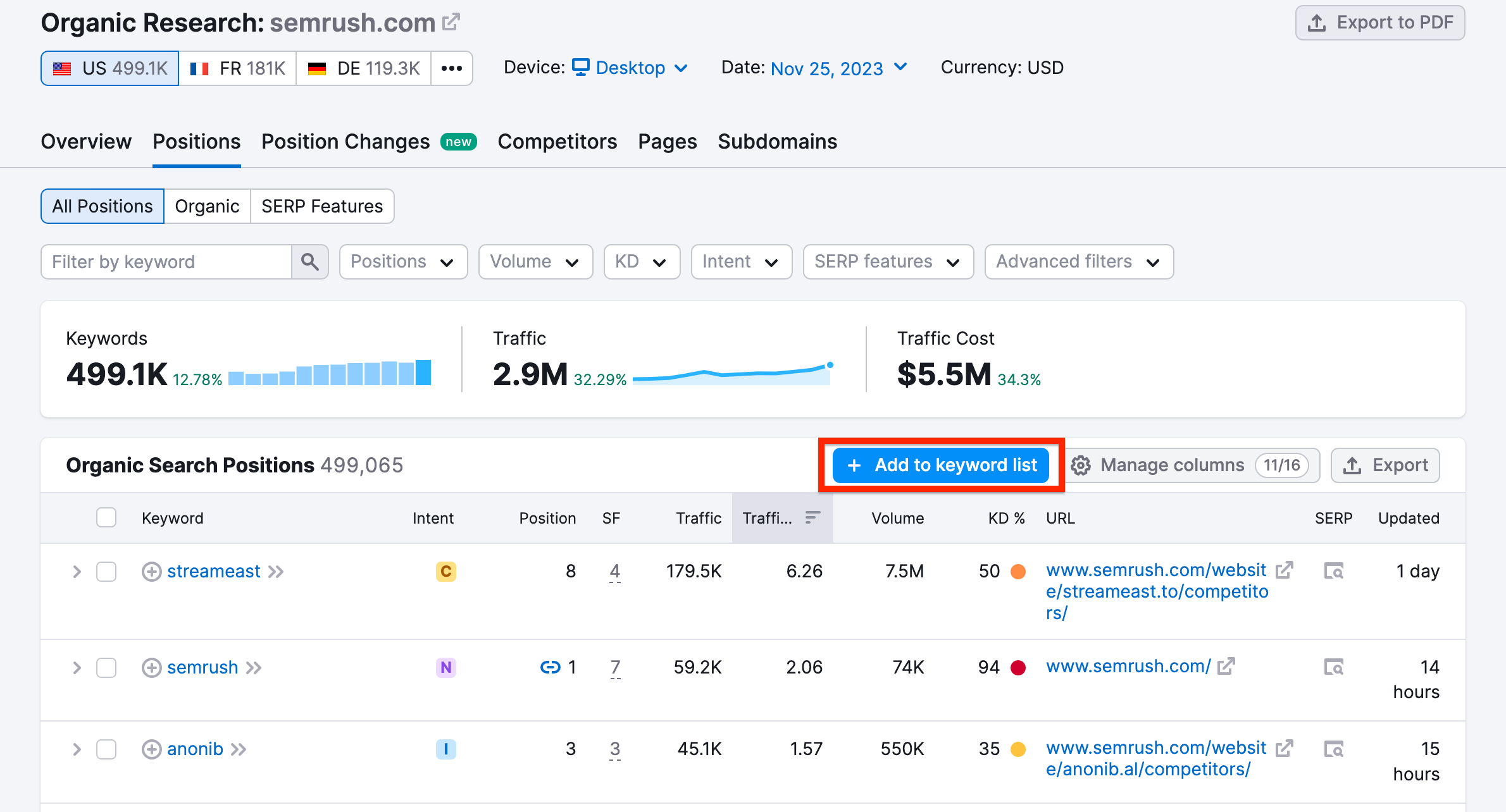1506x812 pixels.
Task: Go to the Subdomains tab
Action: point(777,142)
